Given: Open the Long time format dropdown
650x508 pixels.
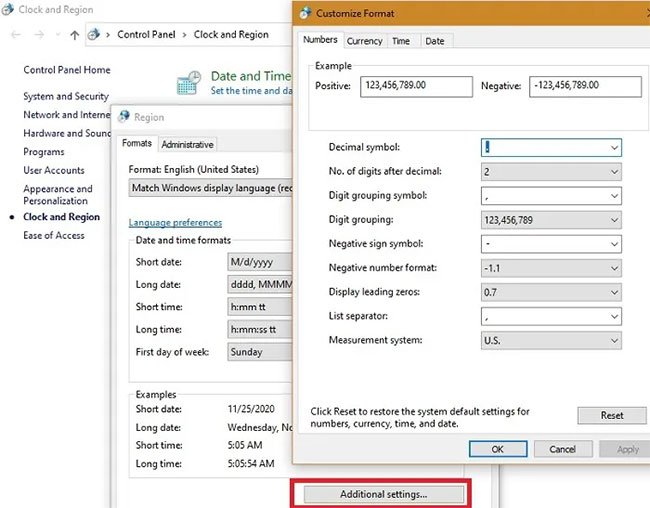Looking at the screenshot, I should 260,329.
